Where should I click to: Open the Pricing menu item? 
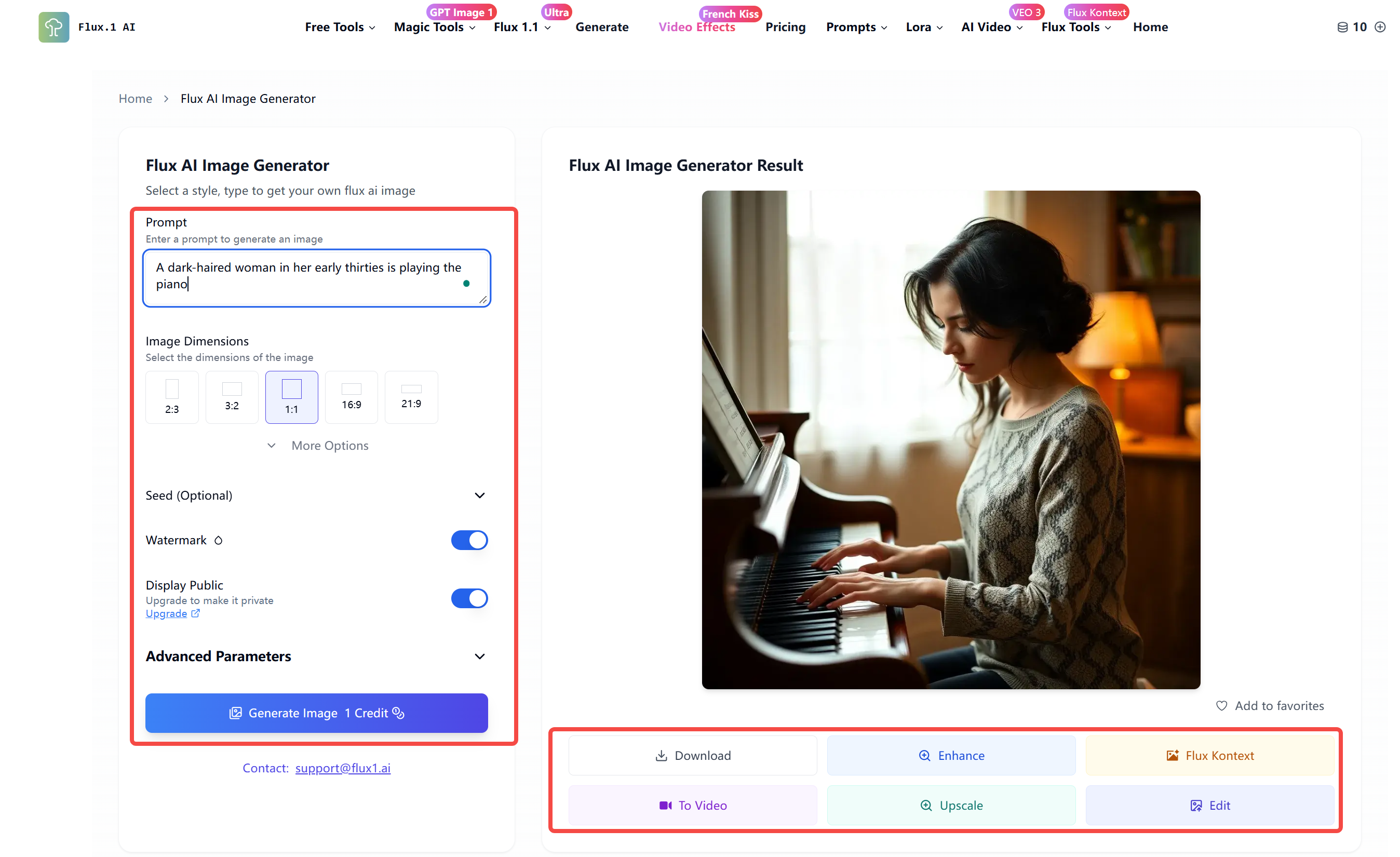pos(785,26)
